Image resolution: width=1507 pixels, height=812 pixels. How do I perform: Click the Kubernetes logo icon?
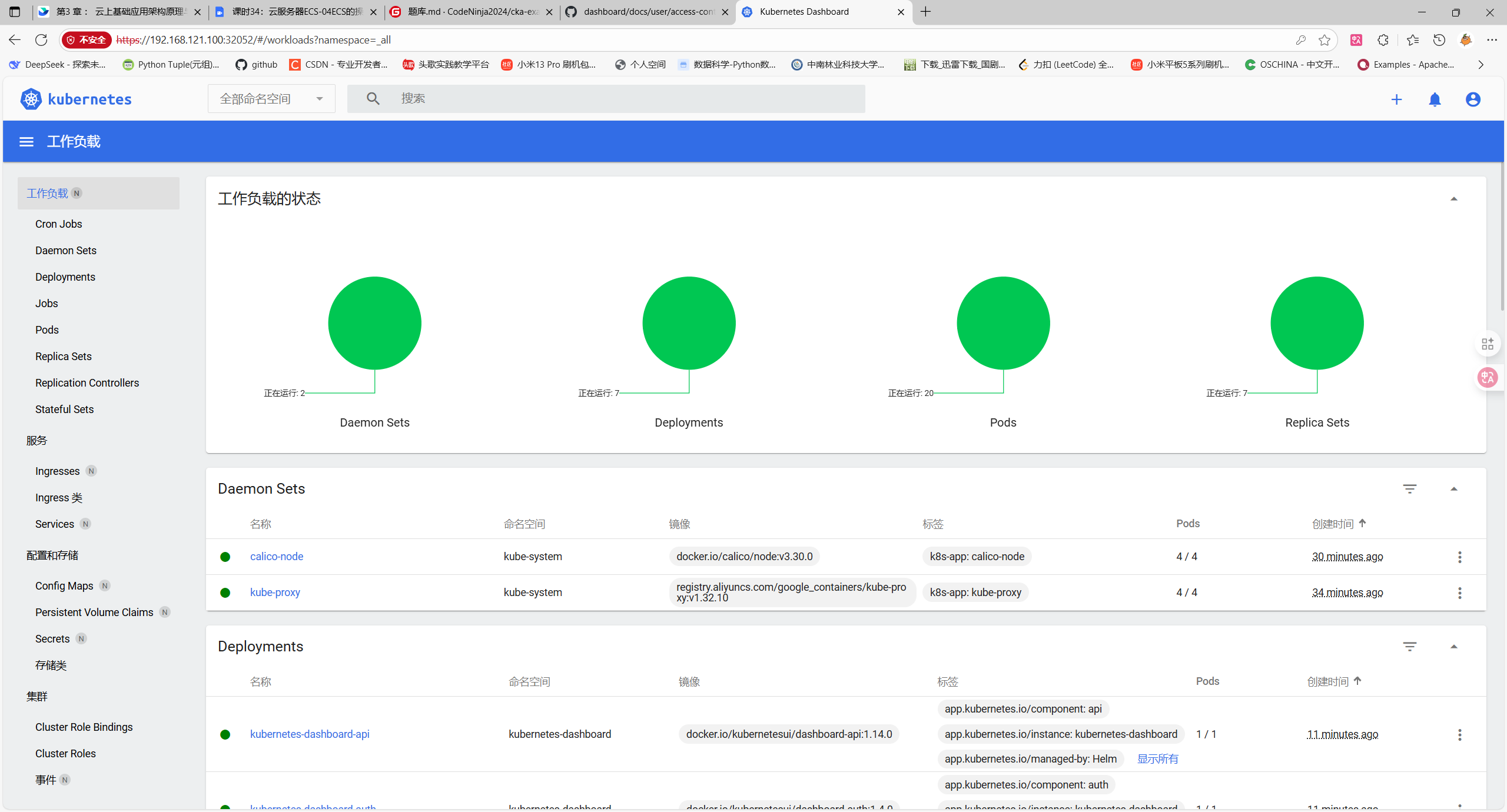31,99
